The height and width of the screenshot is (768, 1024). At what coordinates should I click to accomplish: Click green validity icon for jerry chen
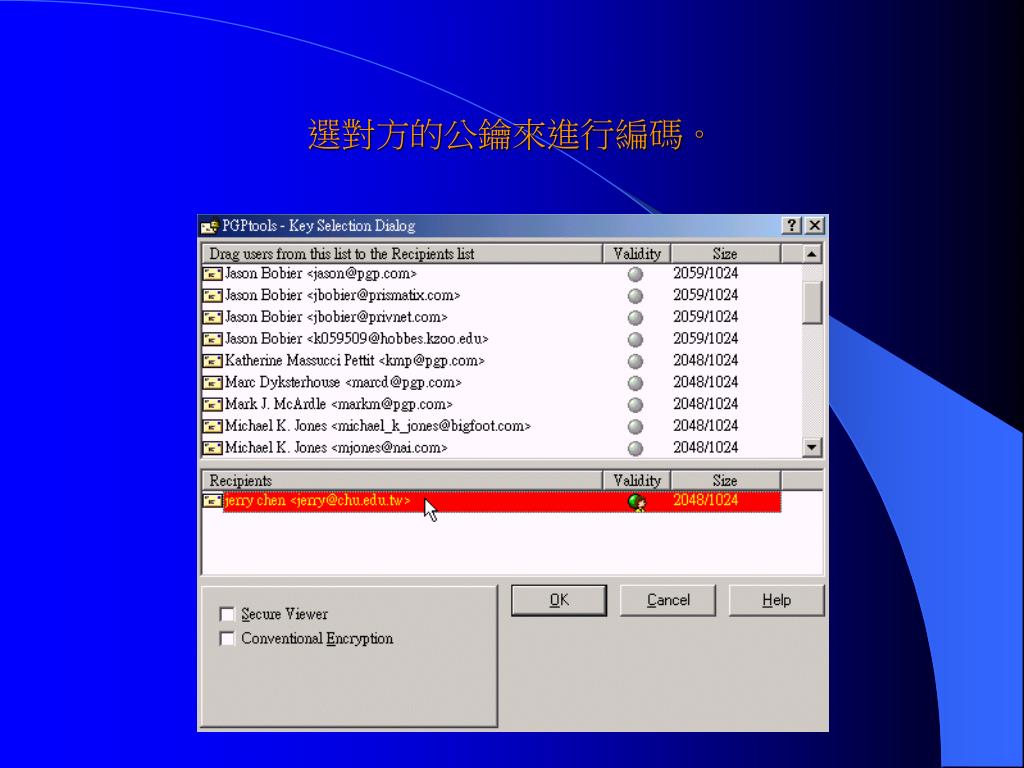tap(637, 502)
